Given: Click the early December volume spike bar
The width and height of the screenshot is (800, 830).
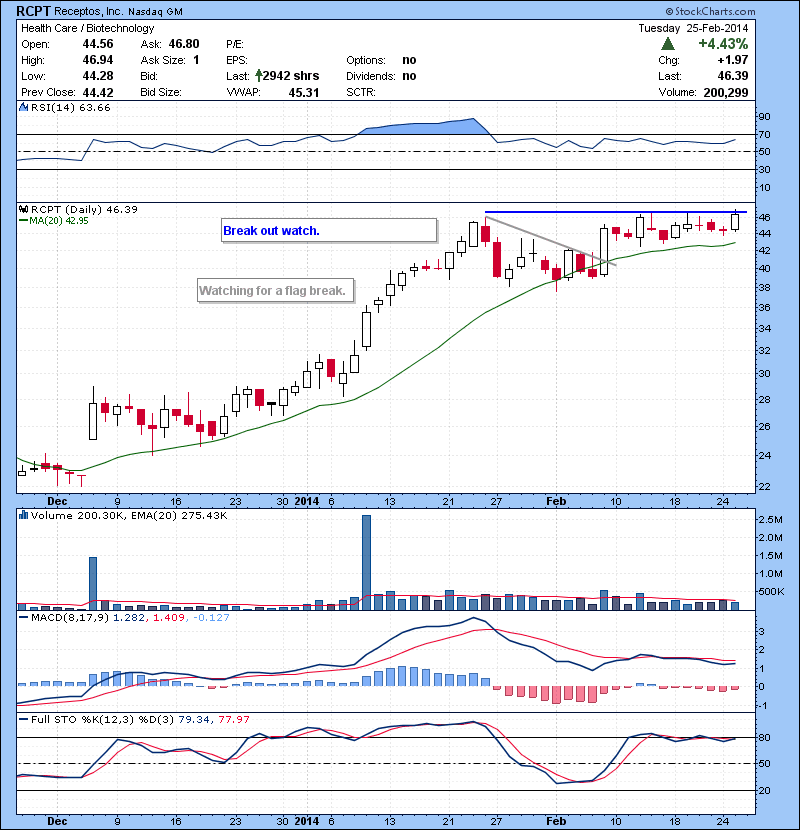Looking at the screenshot, I should (x=93, y=584).
